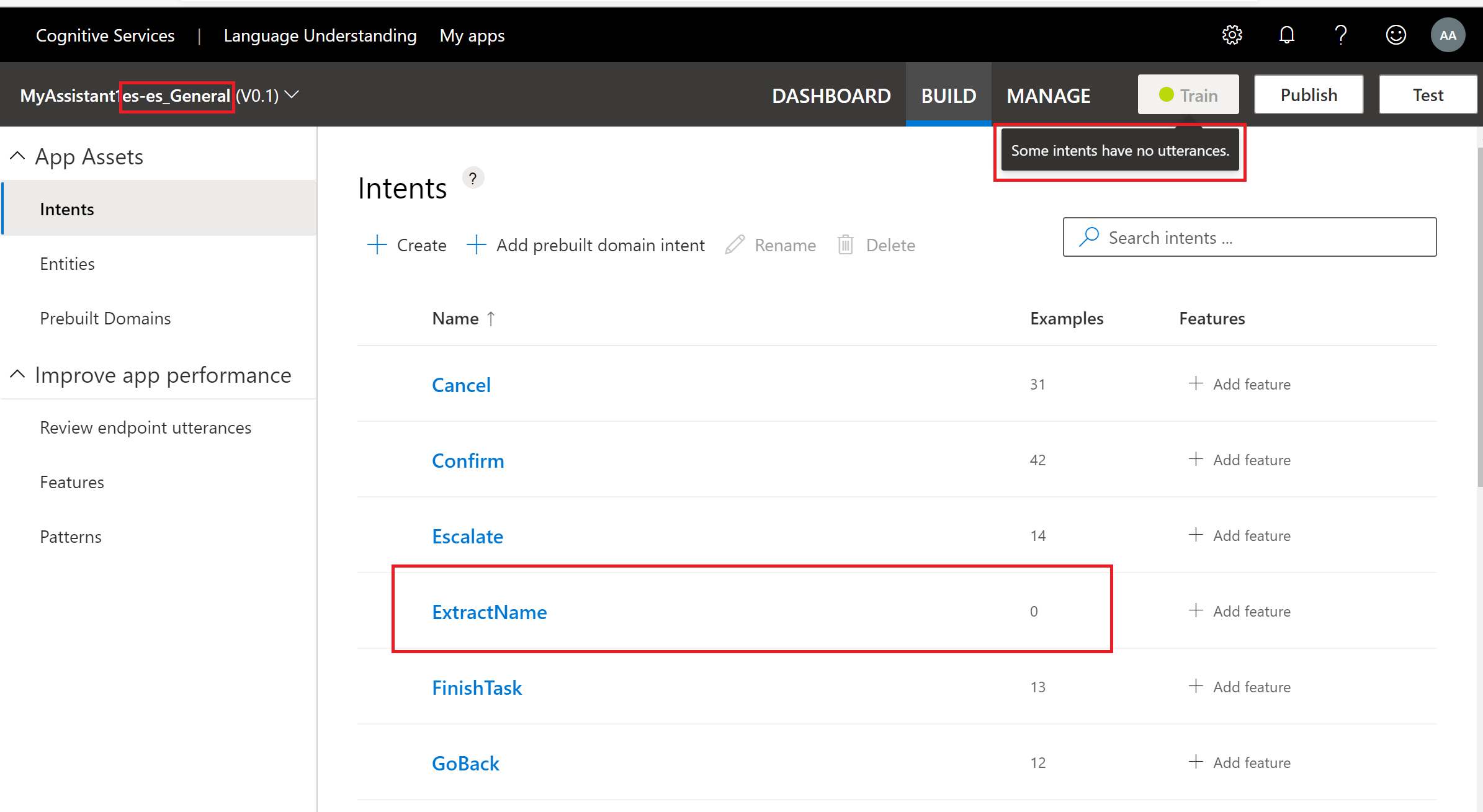Add feature to GoBack intent
The width and height of the screenshot is (1483, 812).
pos(1239,762)
